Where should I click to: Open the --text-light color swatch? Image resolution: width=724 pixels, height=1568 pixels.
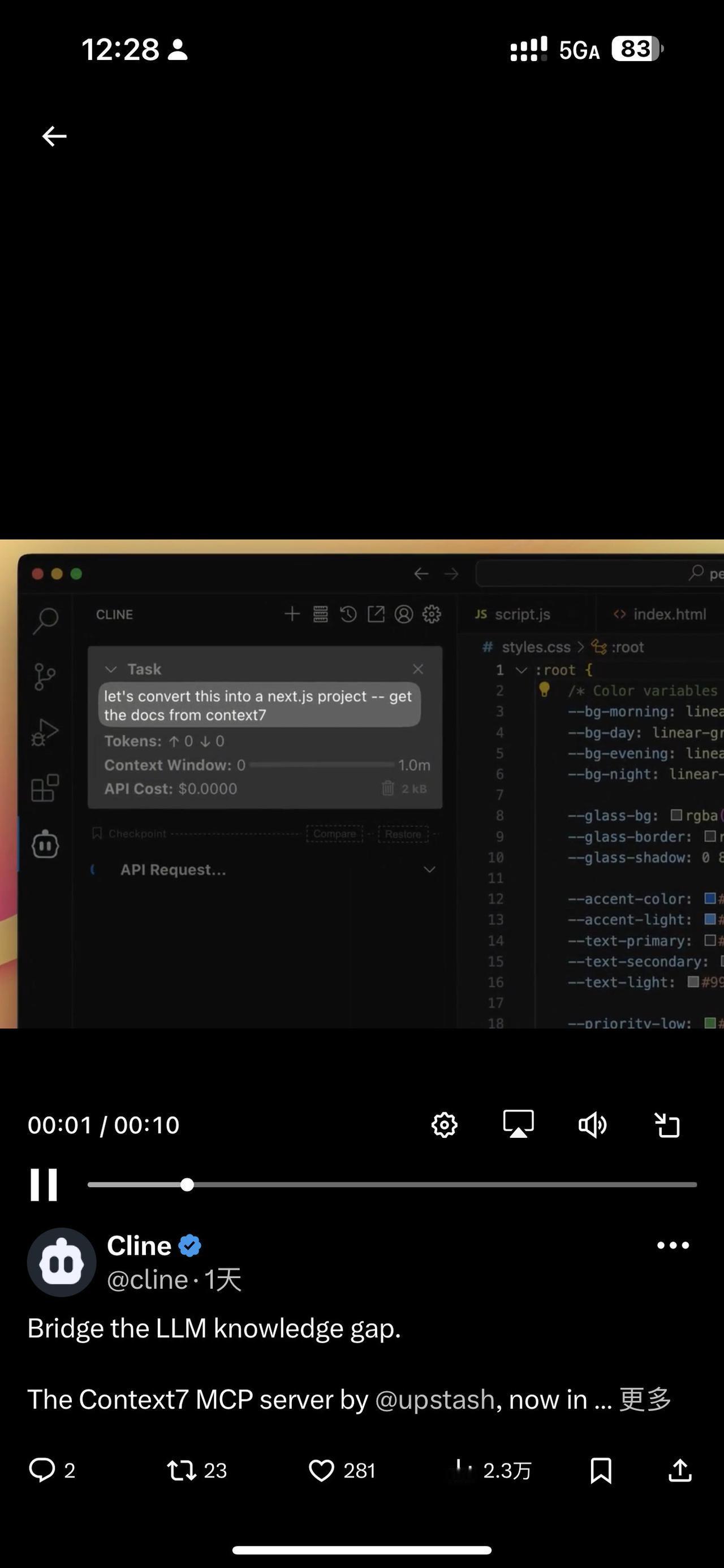coord(693,982)
